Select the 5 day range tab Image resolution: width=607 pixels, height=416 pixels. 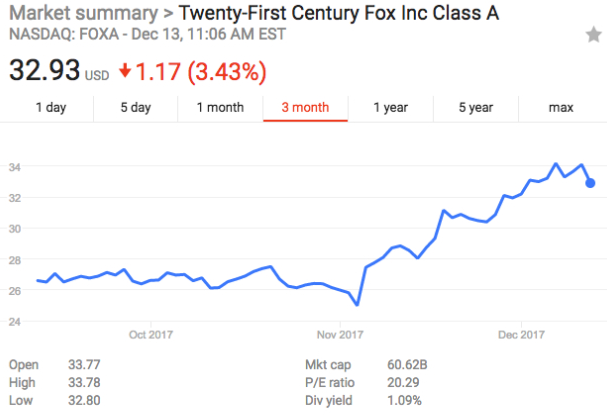pyautogui.click(x=135, y=107)
